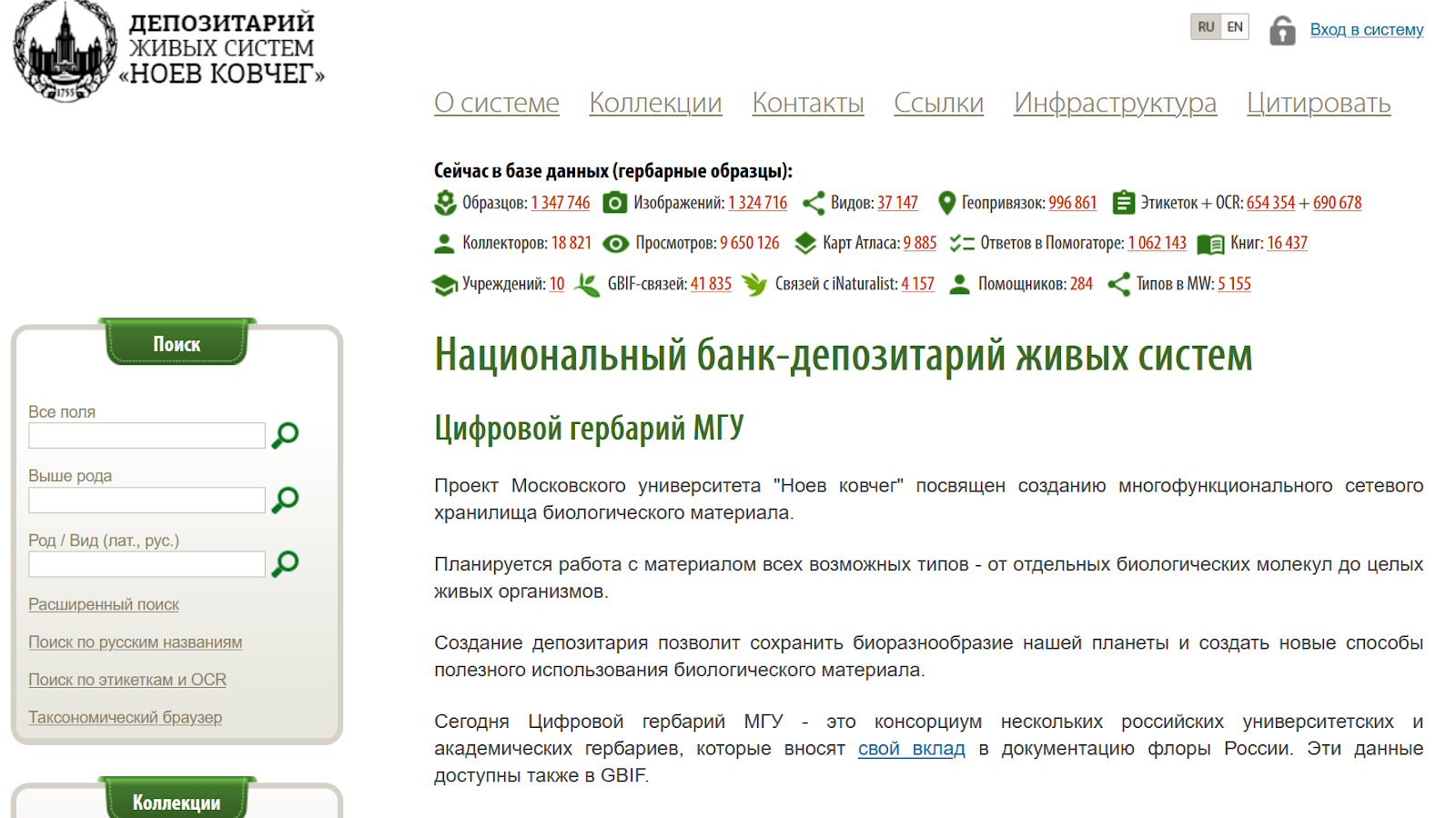Click the Поиск panel header tab
Screen dimensions: 1456x818
tap(177, 343)
